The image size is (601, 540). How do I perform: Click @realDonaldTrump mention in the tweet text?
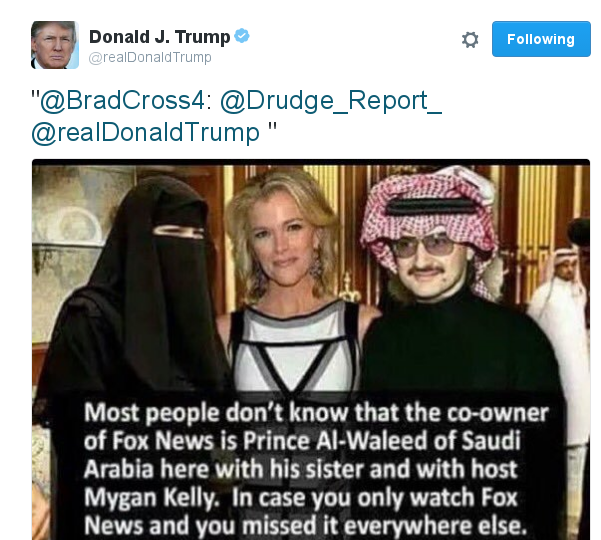(x=146, y=133)
